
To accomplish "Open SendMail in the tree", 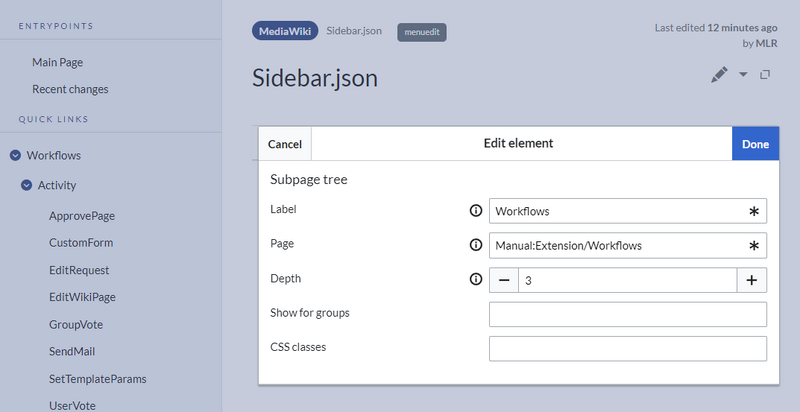I will point(72,351).
